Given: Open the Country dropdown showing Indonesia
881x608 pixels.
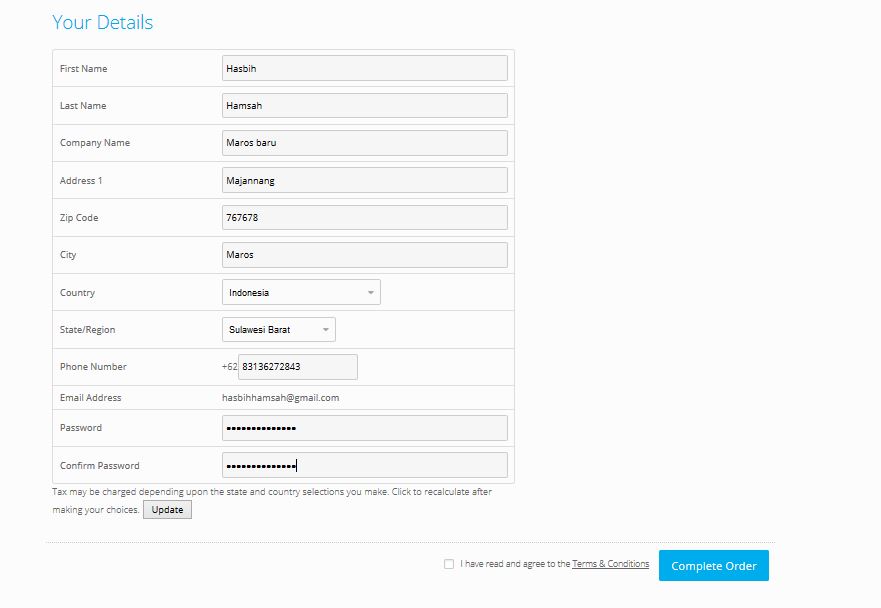Looking at the screenshot, I should (300, 292).
